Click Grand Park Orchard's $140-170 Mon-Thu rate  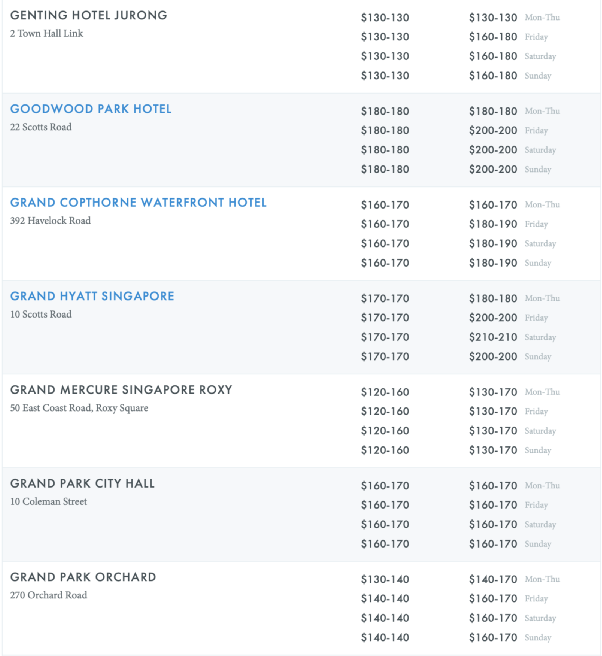click(493, 579)
